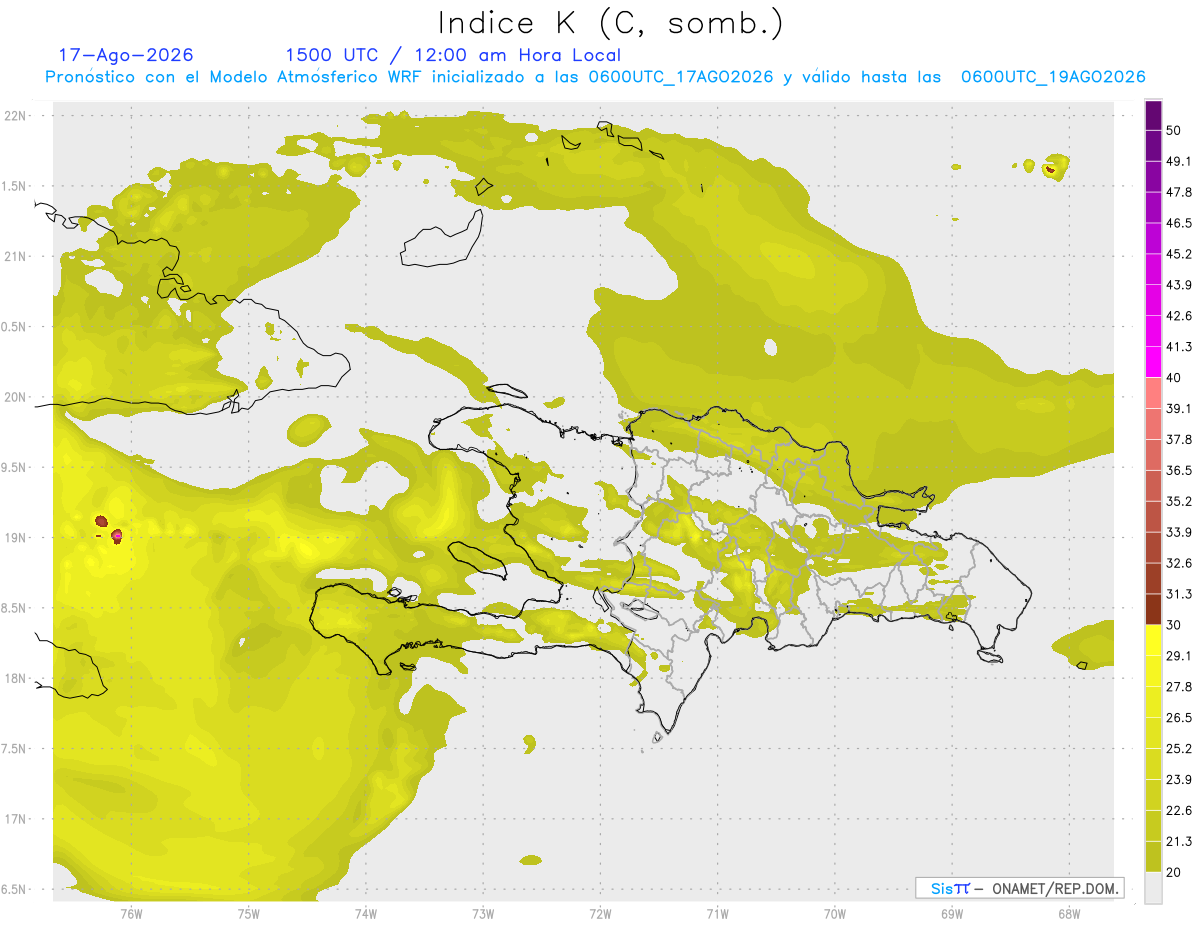This screenshot has width=1200, height=927.
Task: Click the '33.9' colorbar value
Action: click(1179, 532)
